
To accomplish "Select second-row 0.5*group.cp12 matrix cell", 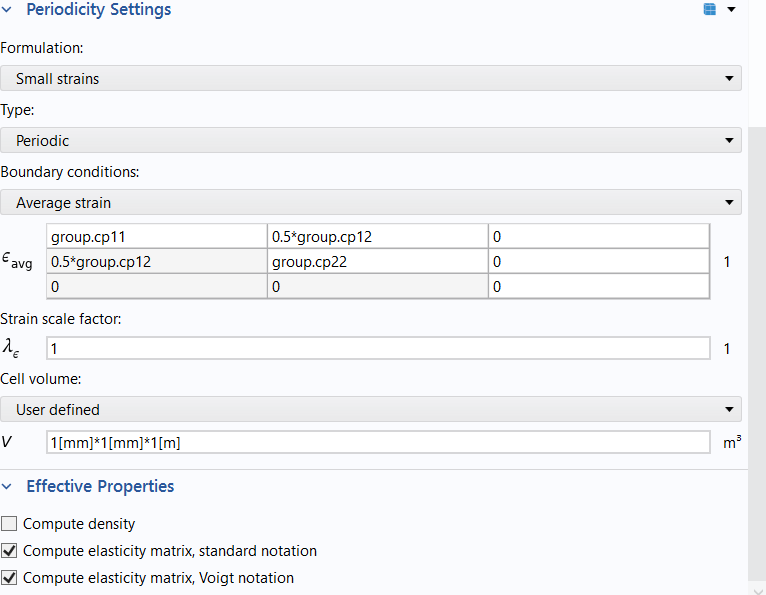I will (156, 261).
